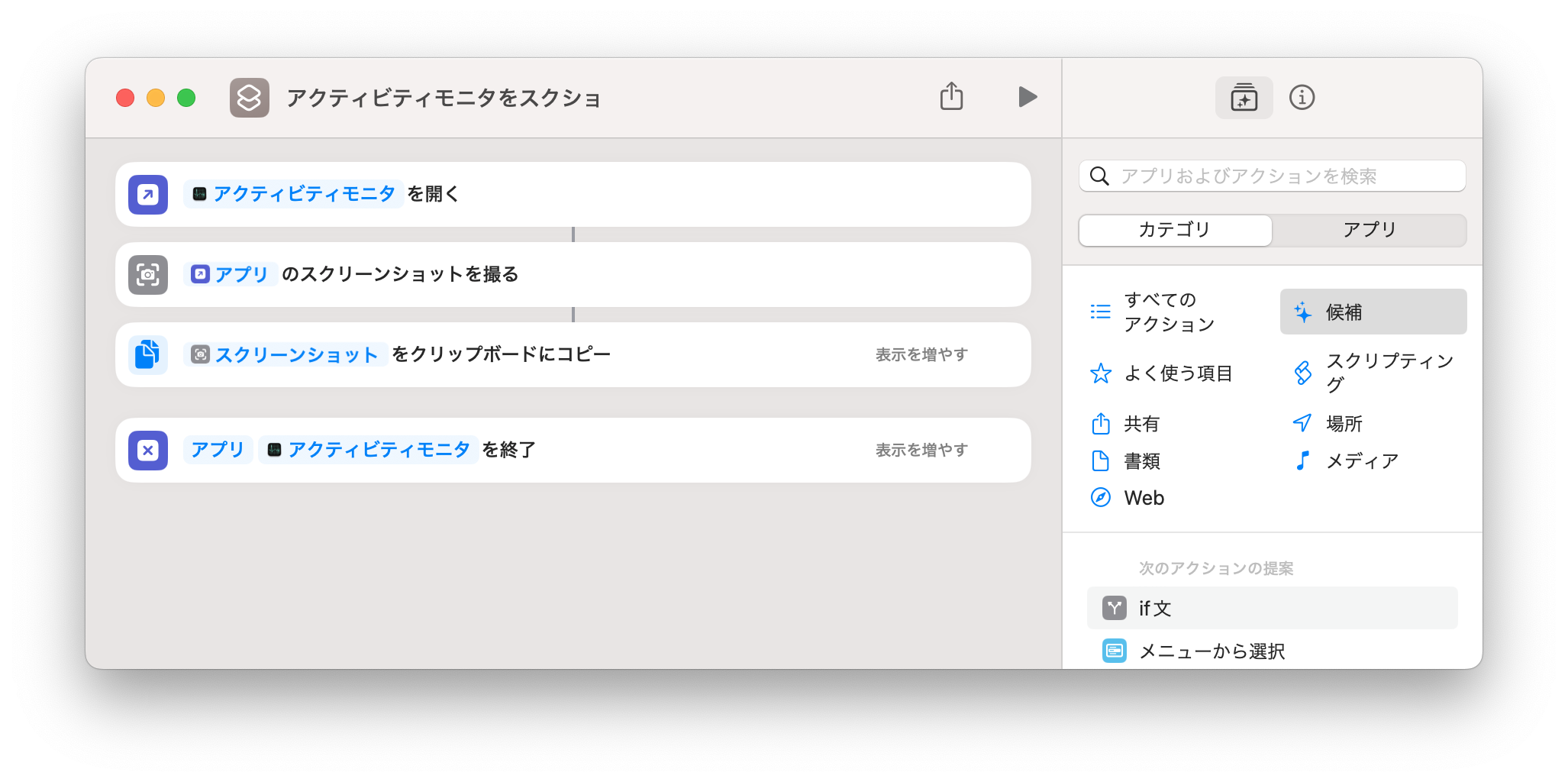The image size is (1568, 782).
Task: Click the arrow icon for 場所
Action: coord(1302,422)
